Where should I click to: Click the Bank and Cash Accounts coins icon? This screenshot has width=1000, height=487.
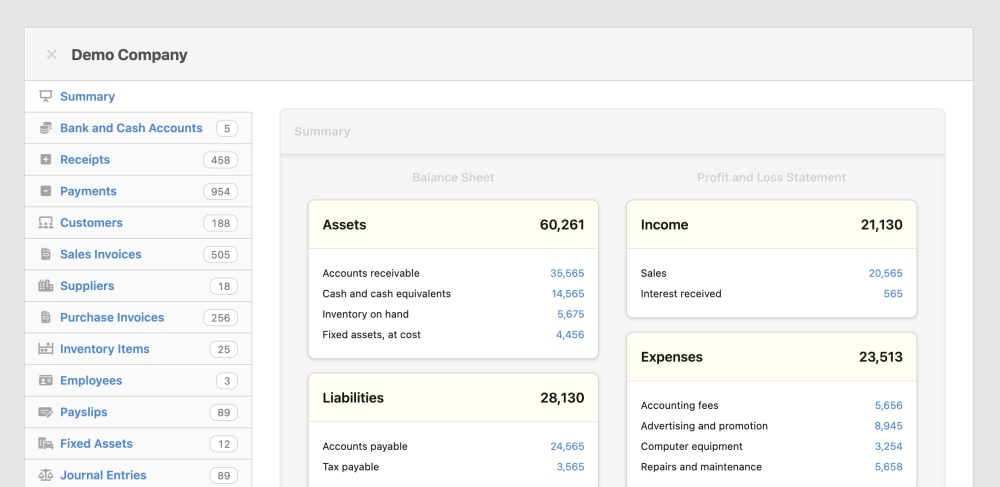pyautogui.click(x=45, y=128)
